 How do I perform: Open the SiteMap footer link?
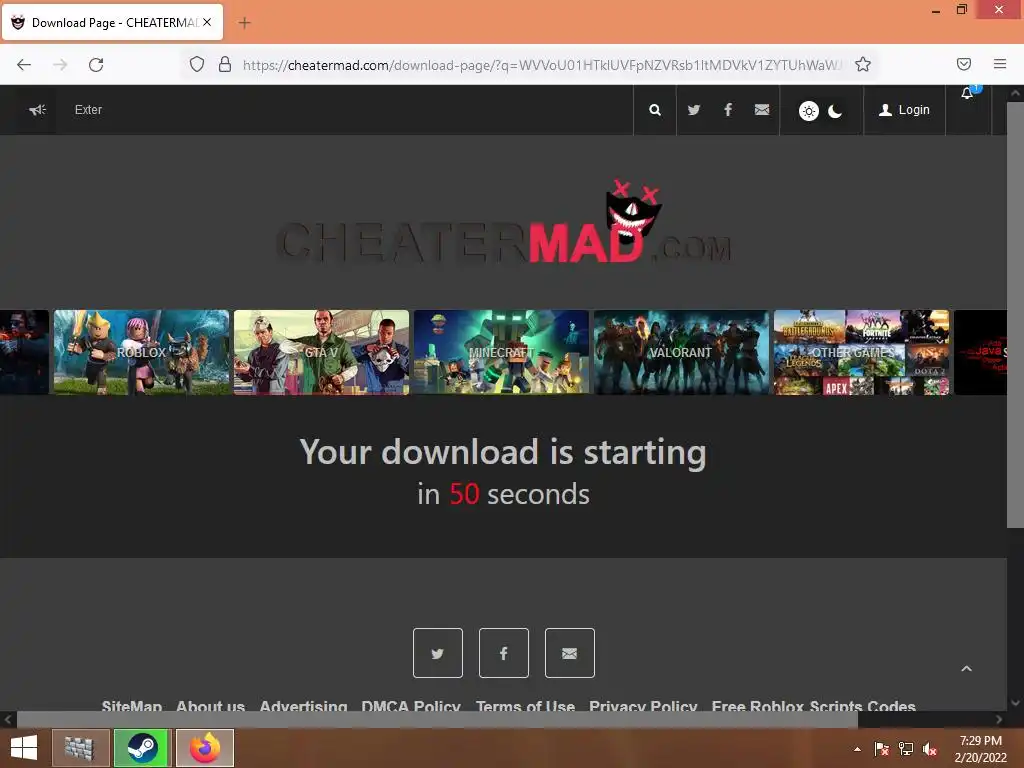pyautogui.click(x=132, y=705)
